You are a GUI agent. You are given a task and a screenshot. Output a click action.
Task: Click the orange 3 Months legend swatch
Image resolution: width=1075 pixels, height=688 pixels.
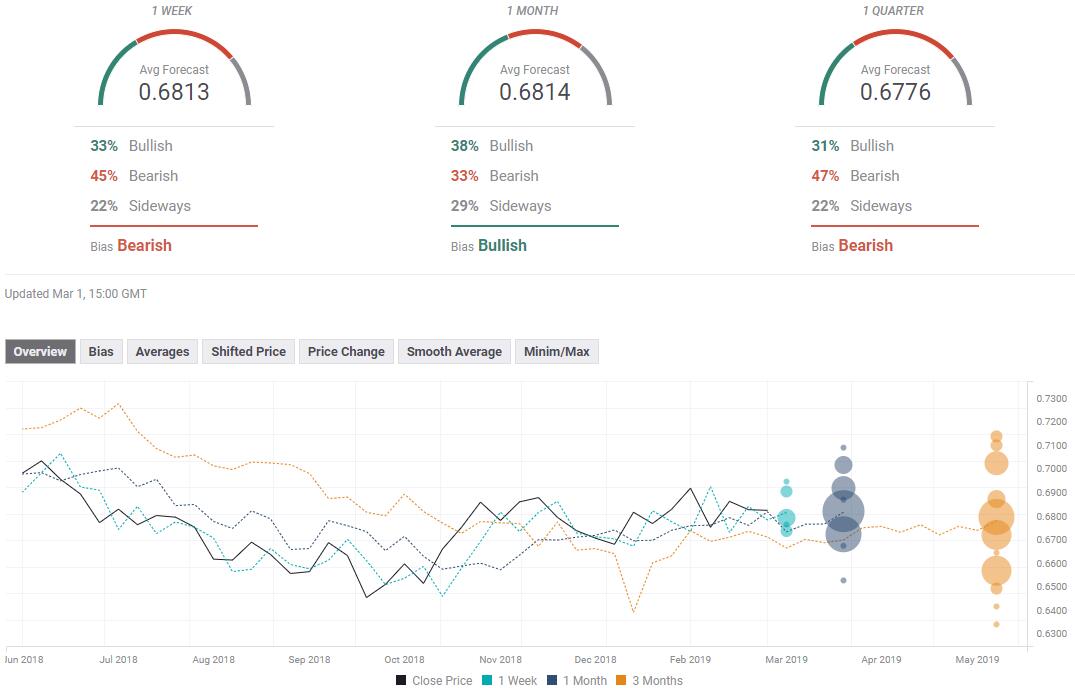point(620,681)
